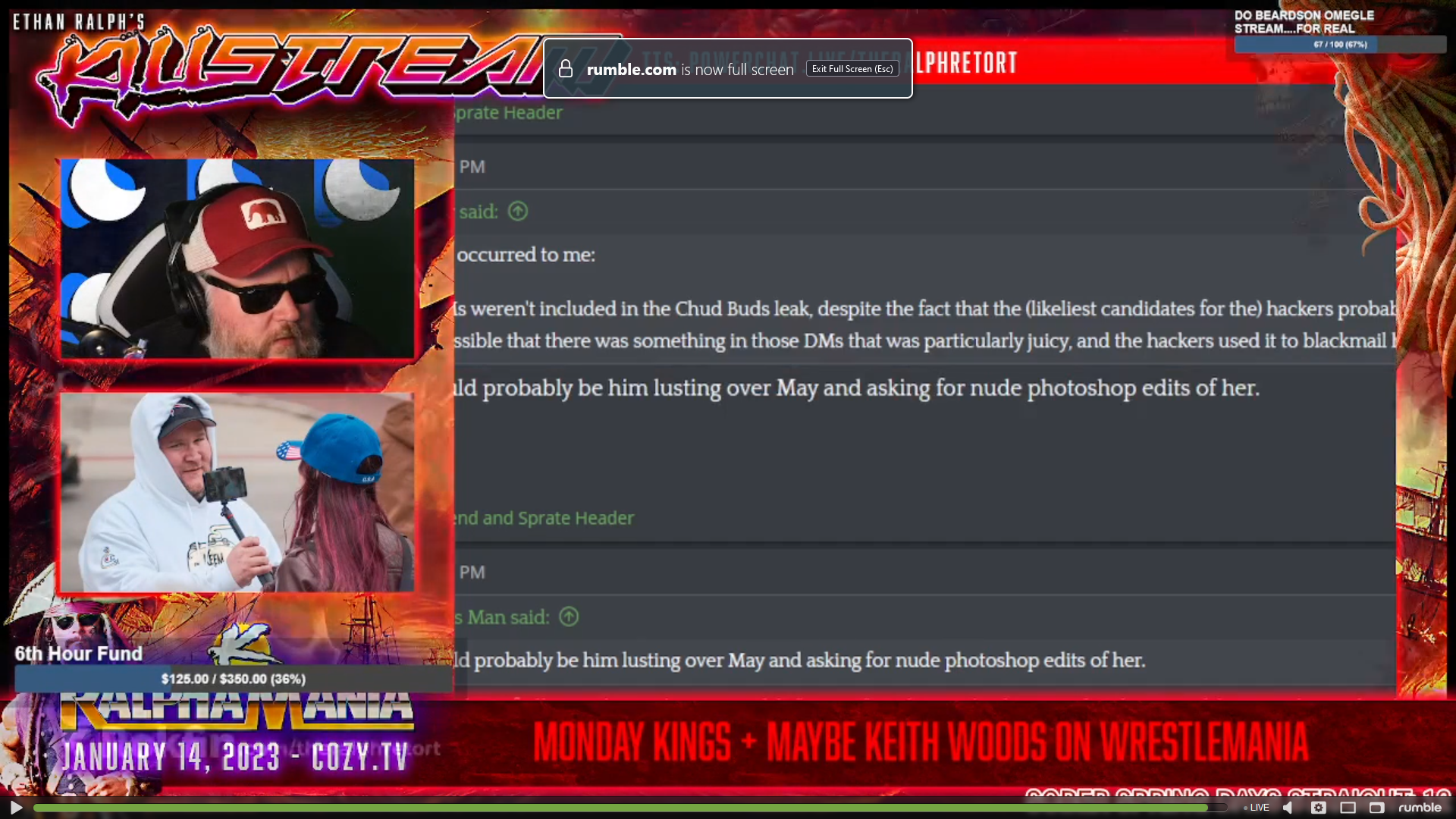This screenshot has height=819, width=1456.
Task: Click the Beardson Omegle stream goal bar
Action: 1340,45
